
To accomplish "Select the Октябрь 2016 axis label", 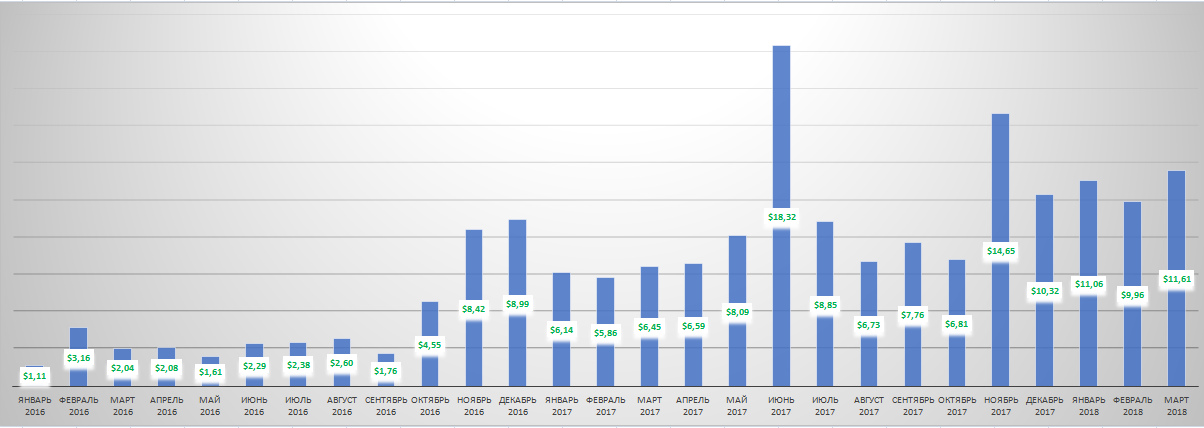I will (x=430, y=405).
